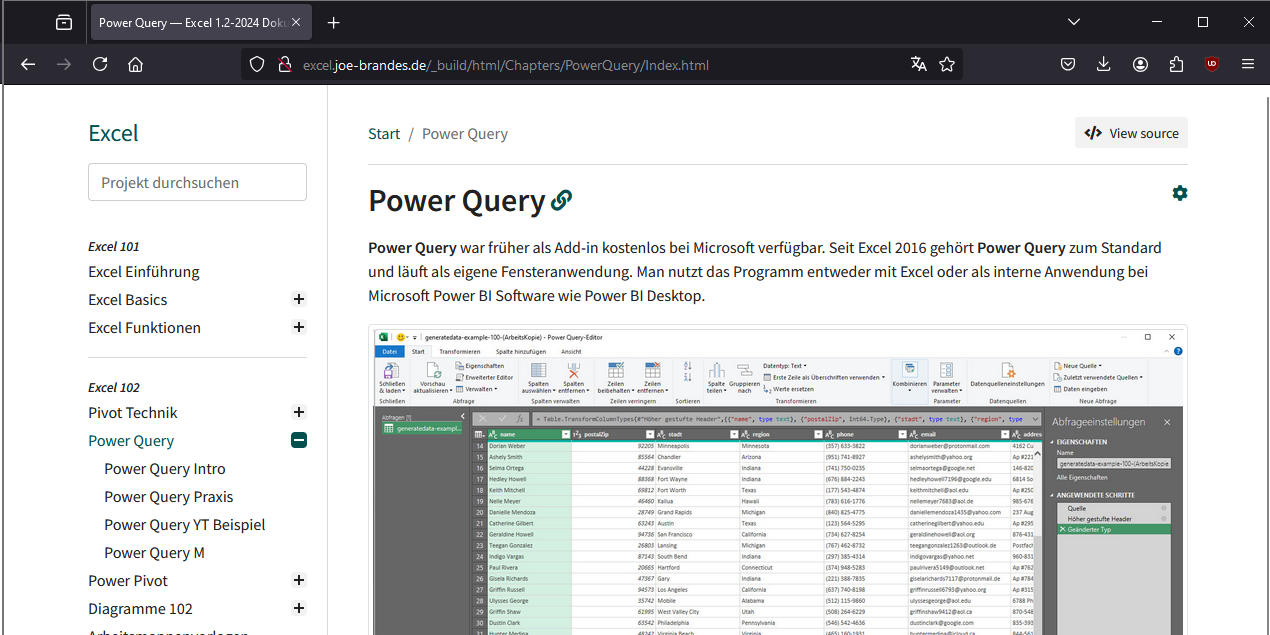Copy permalink icon beside Power Query heading

[x=561, y=201]
